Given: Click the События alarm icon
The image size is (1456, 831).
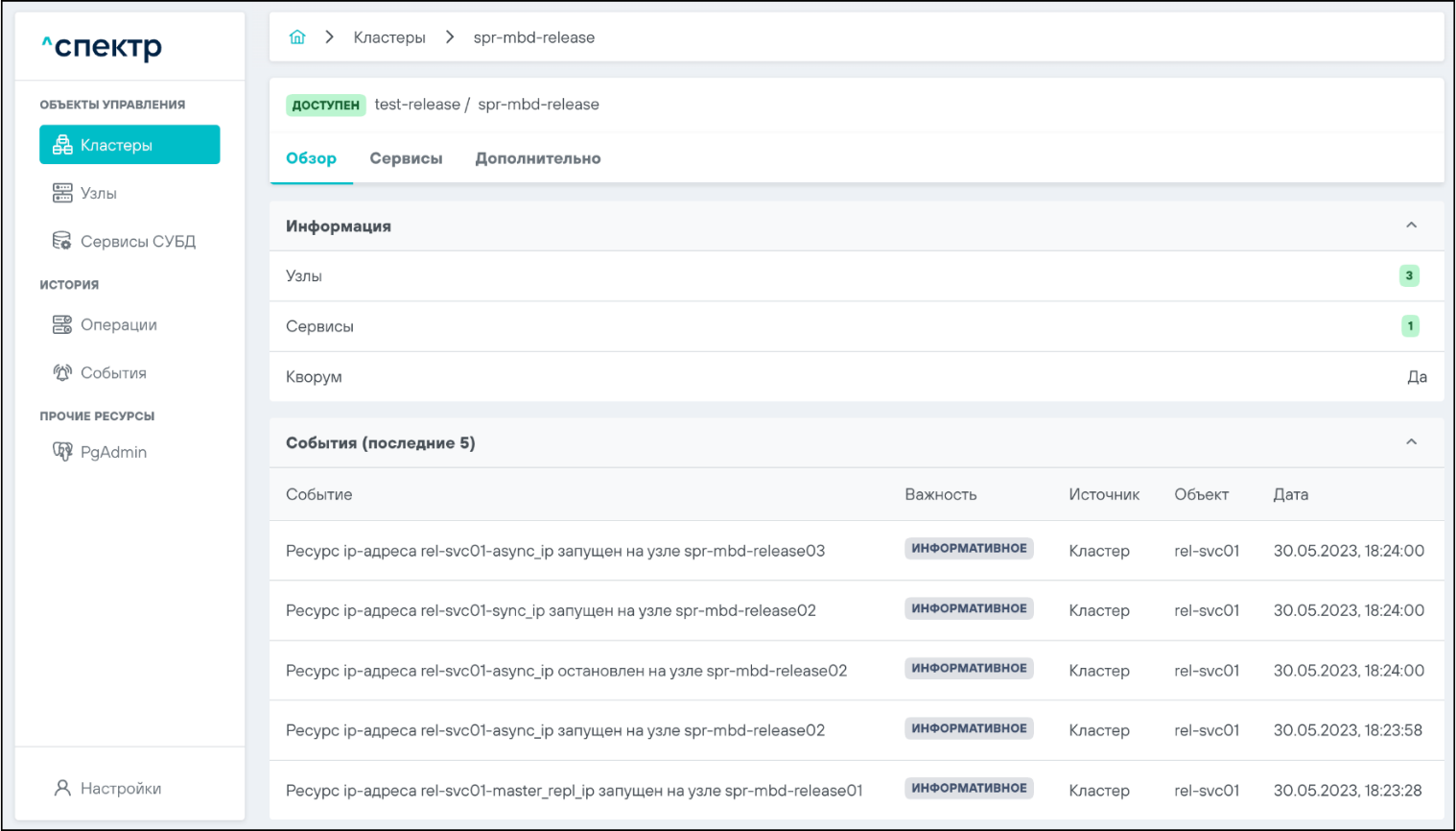Looking at the screenshot, I should [62, 373].
